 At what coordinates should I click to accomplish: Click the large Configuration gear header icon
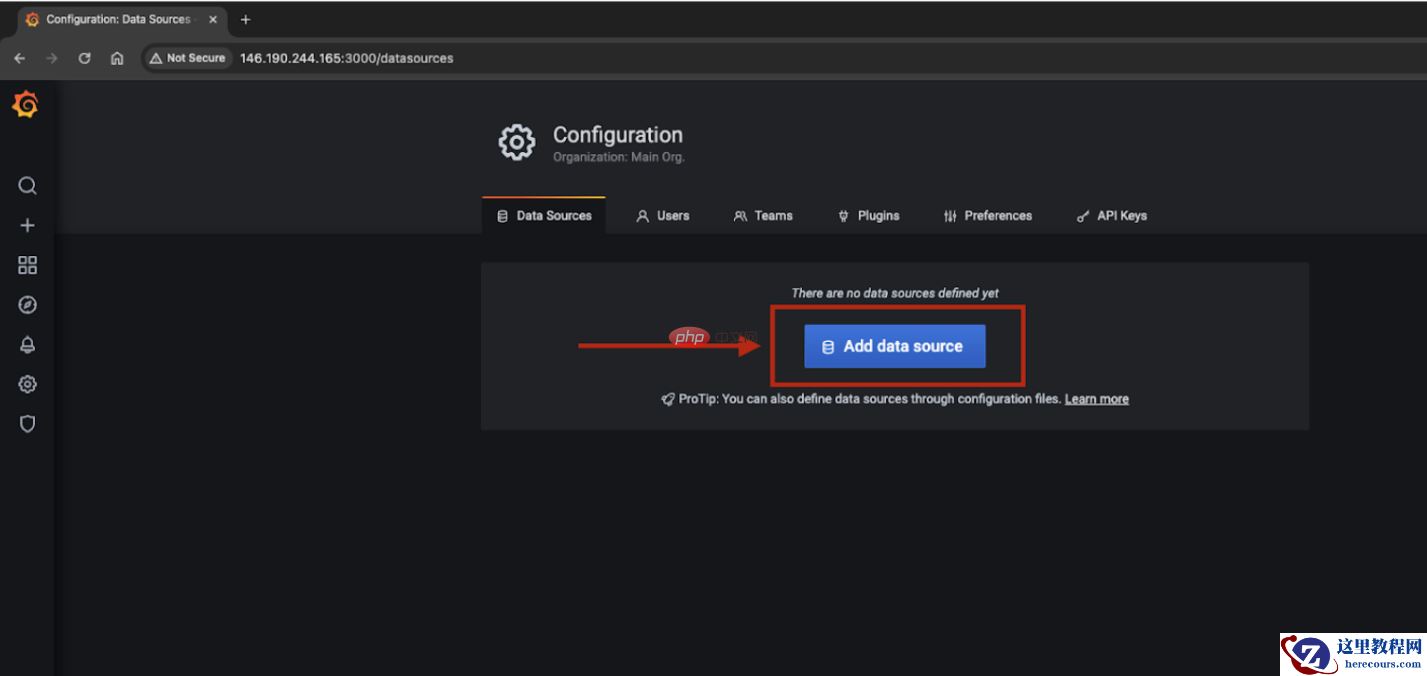517,143
